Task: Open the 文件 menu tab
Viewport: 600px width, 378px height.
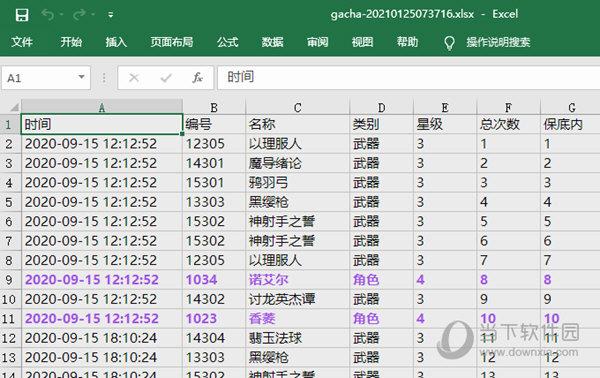Action: tap(22, 42)
